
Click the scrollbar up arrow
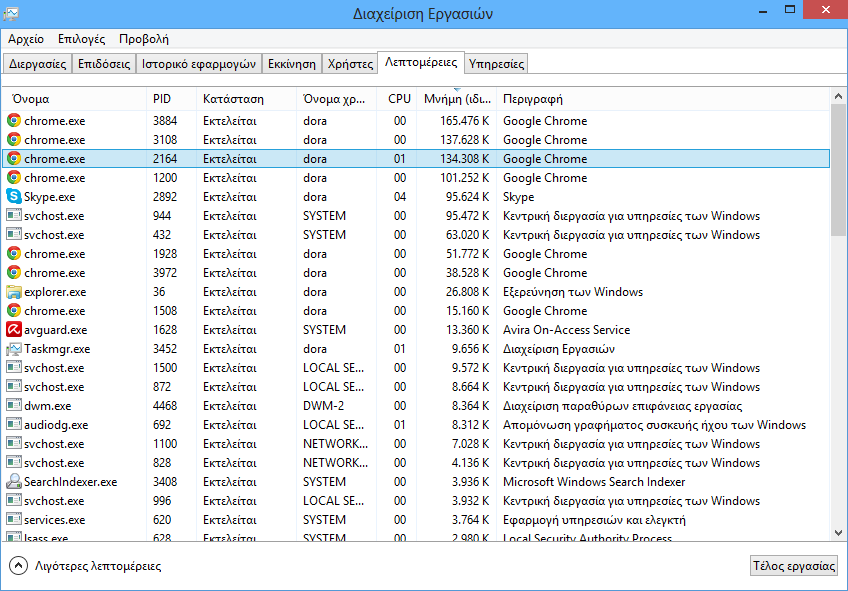[838, 96]
